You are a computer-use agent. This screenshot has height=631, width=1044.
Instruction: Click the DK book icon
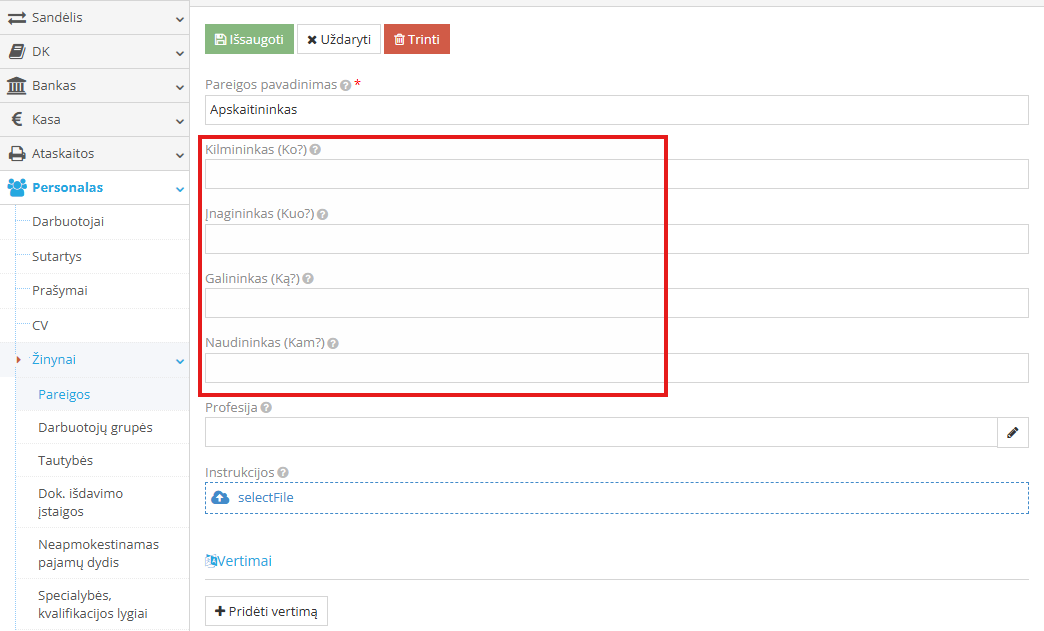point(17,51)
